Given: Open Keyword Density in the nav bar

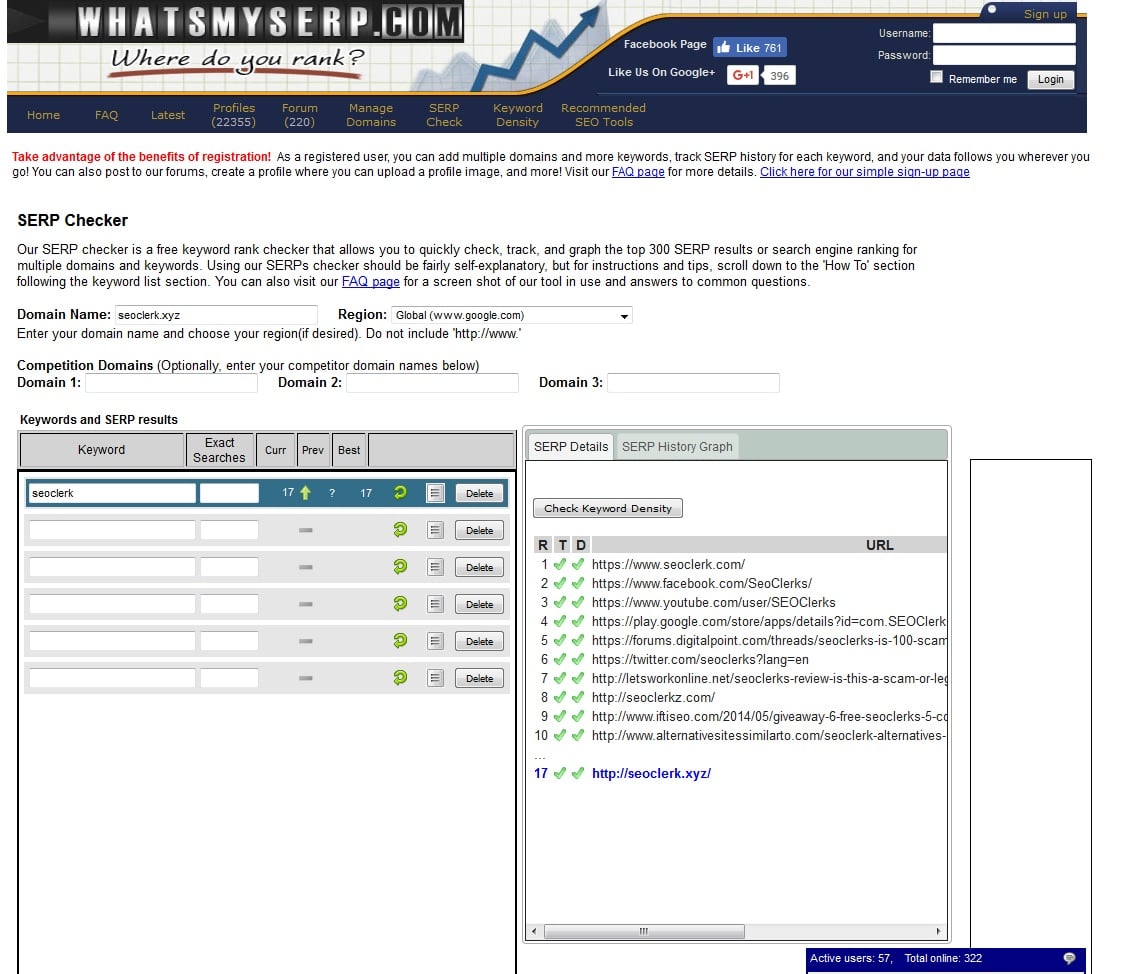Looking at the screenshot, I should tap(517, 115).
